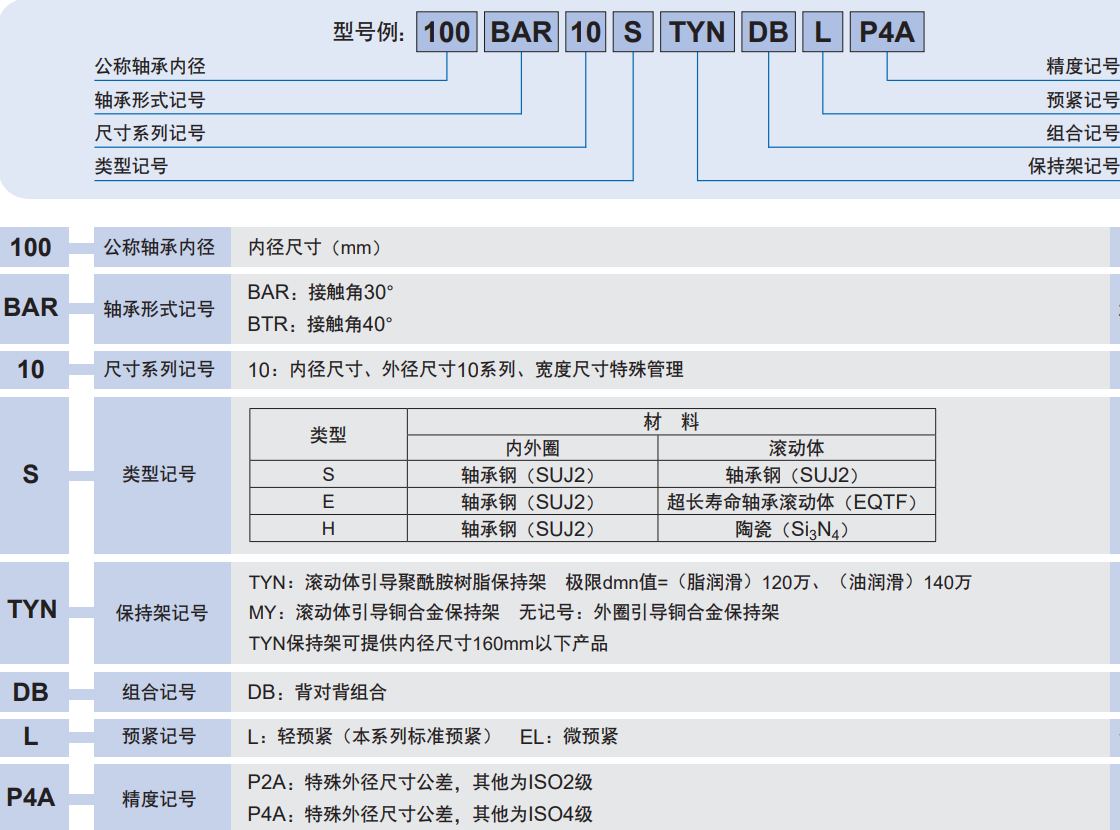
Task: Click the 'BAR' box in model example
Action: (x=521, y=32)
